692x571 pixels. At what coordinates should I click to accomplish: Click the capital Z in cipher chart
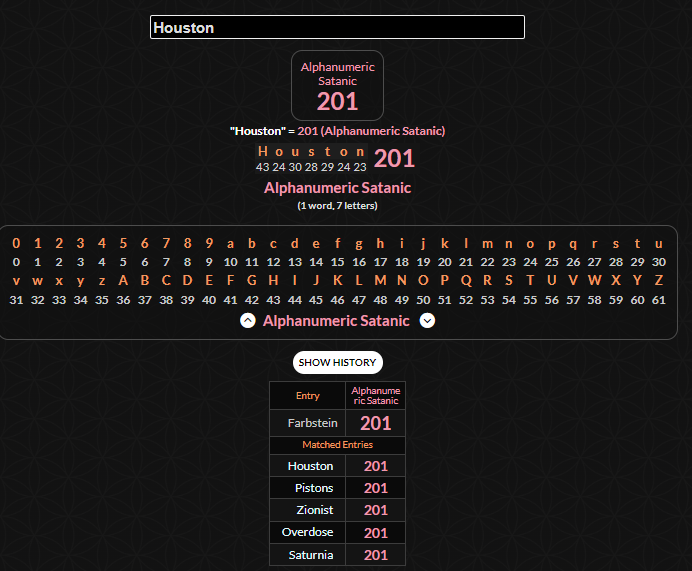pyautogui.click(x=658, y=280)
